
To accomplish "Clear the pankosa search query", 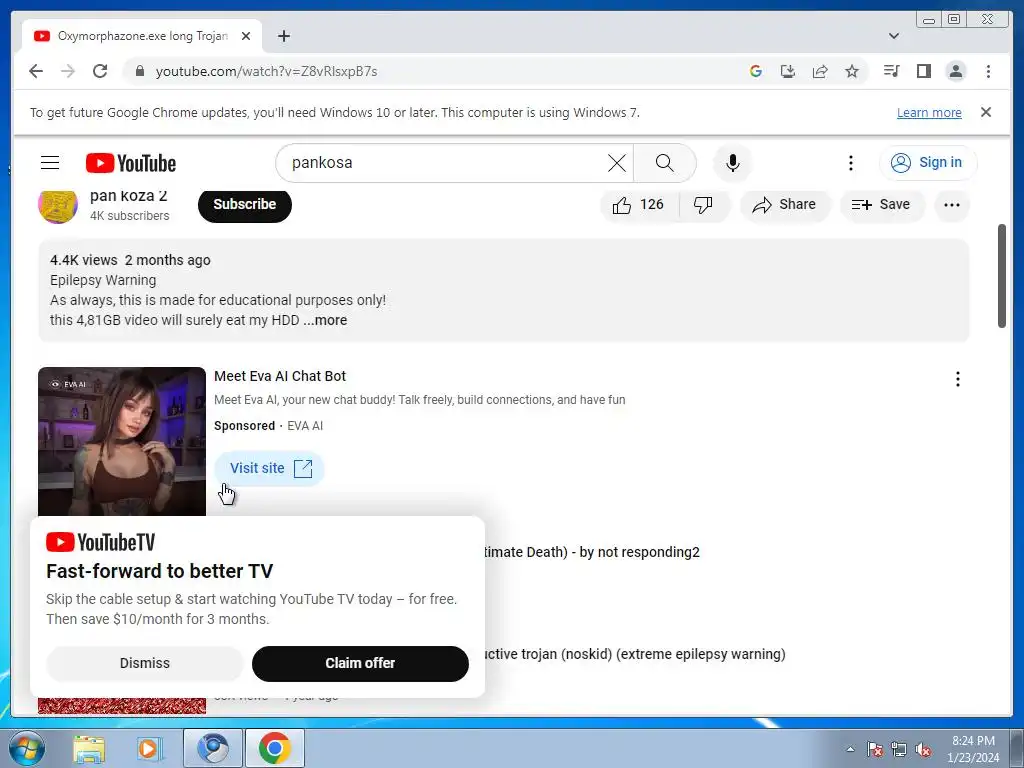I will tap(616, 163).
